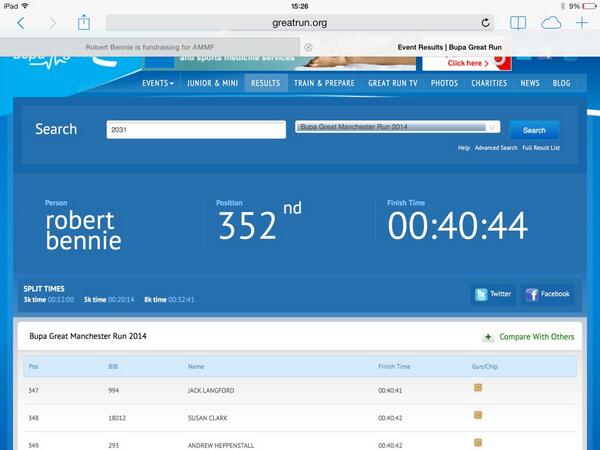Open the Advanced Search link
This screenshot has width=600, height=450.
point(496,148)
